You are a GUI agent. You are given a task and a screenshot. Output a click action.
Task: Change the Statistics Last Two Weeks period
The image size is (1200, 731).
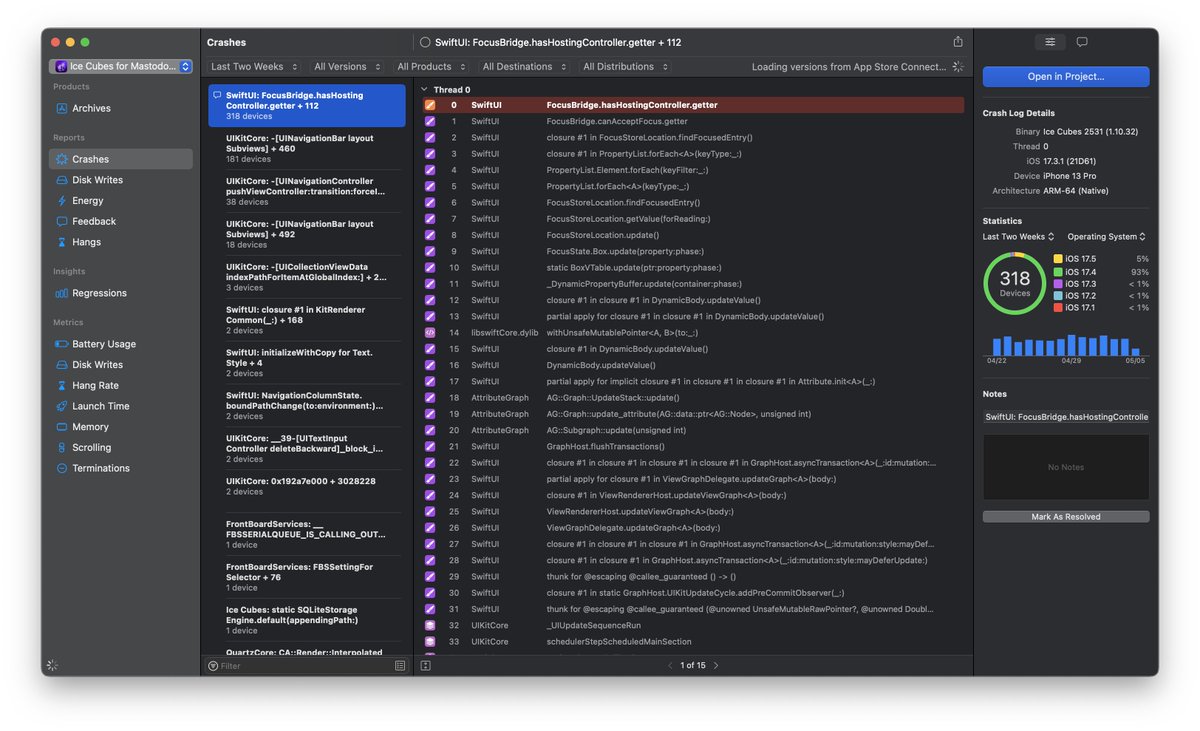(1018, 237)
